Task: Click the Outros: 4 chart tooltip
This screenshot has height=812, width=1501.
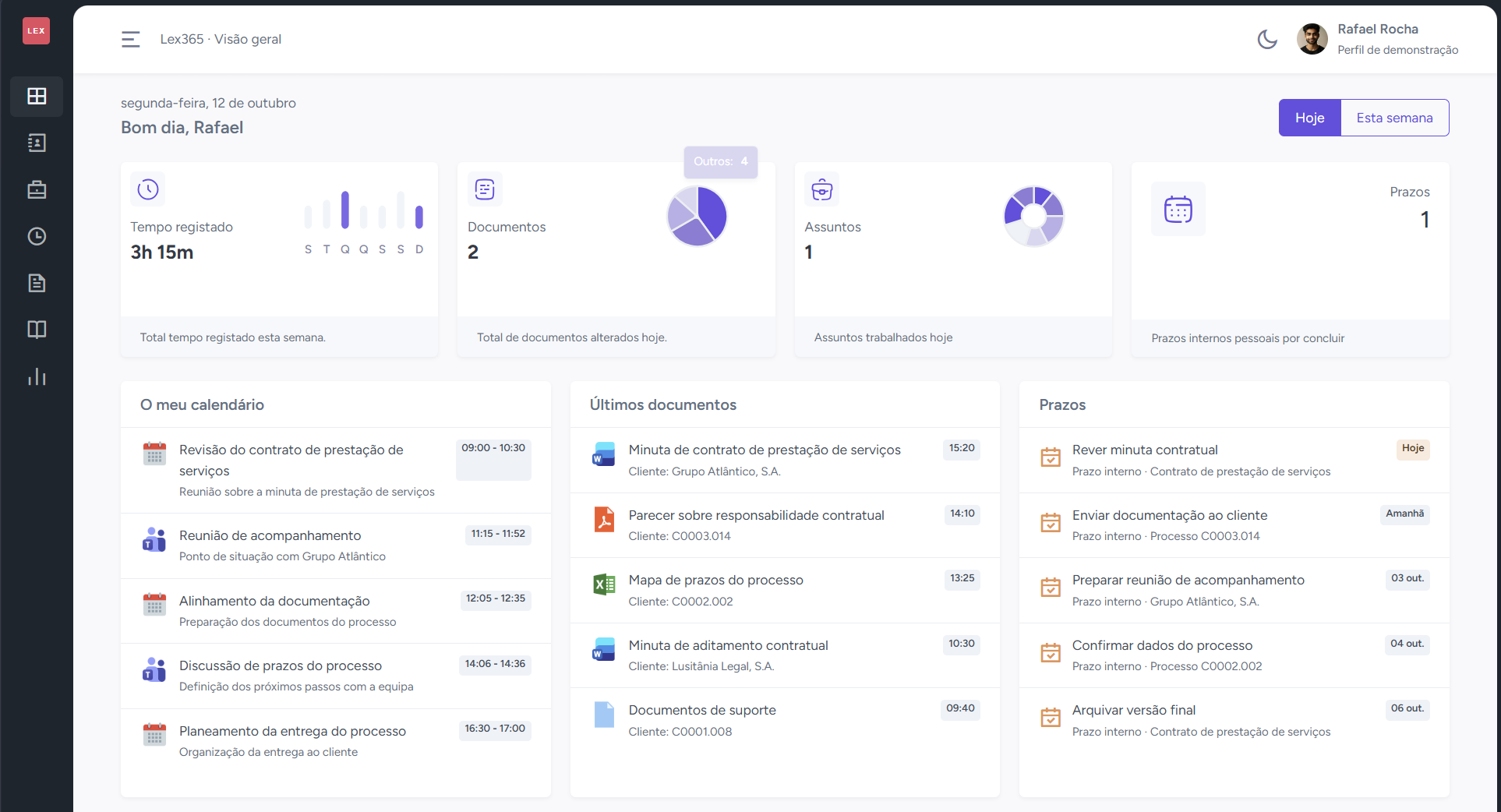Action: click(x=721, y=161)
